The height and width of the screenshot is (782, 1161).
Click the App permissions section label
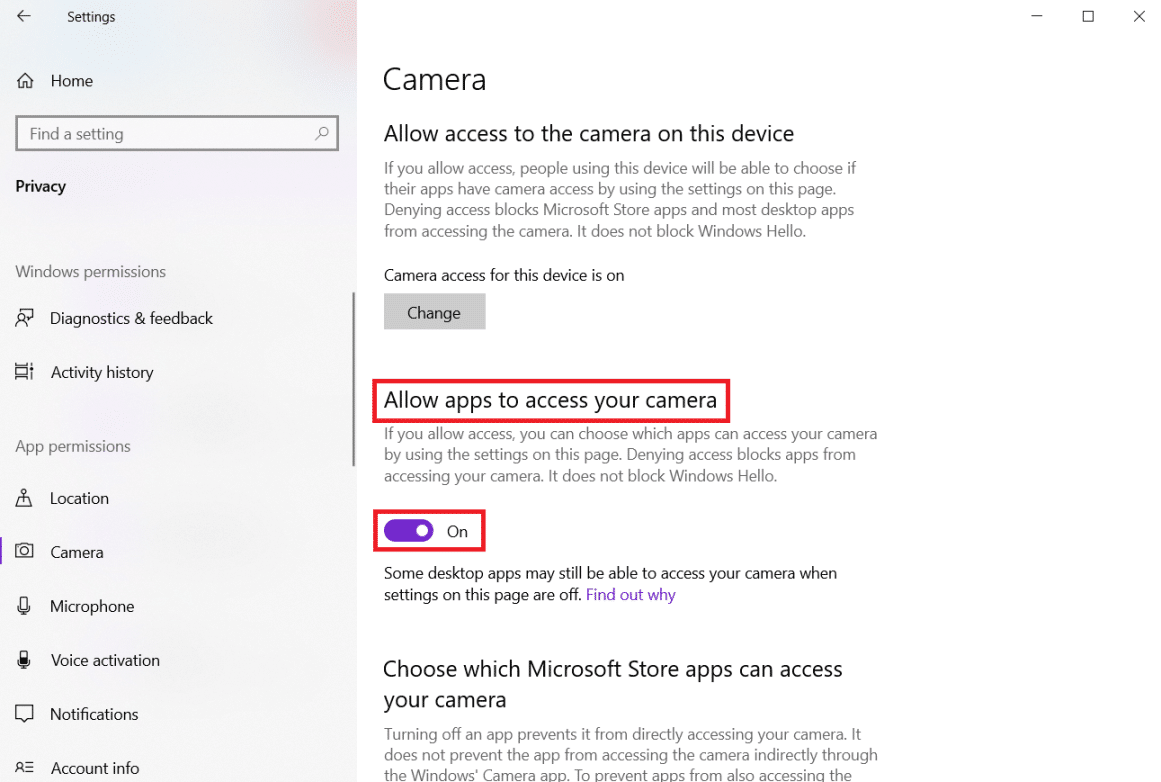73,447
